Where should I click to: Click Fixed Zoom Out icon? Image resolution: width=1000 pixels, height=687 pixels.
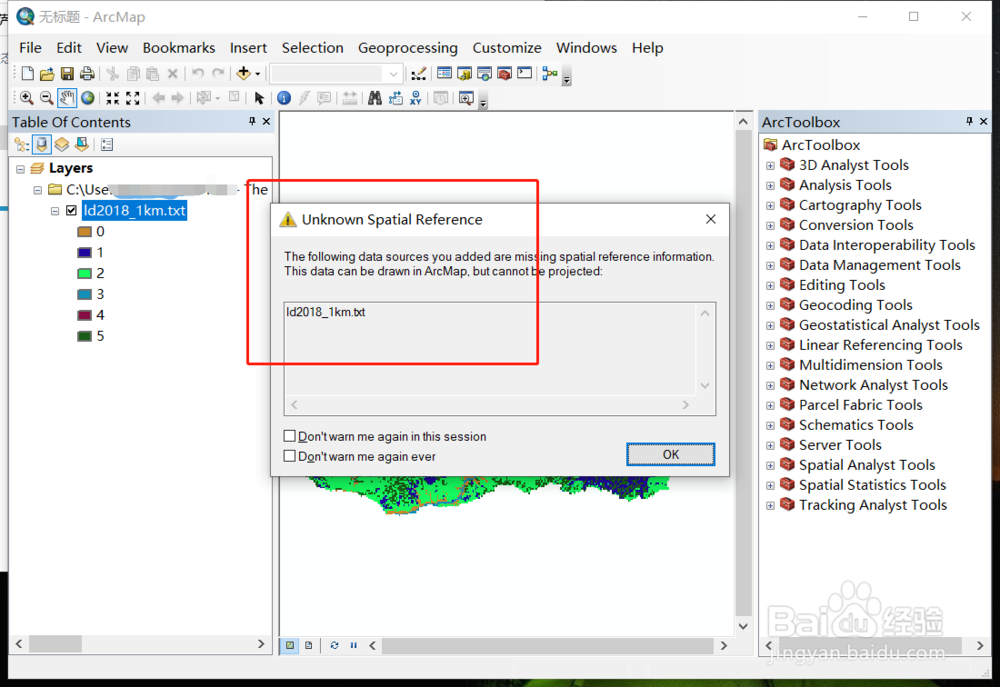click(x=133, y=98)
